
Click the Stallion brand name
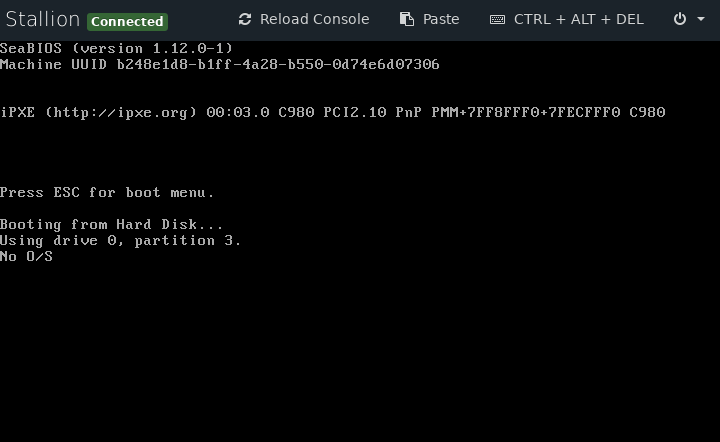click(x=43, y=19)
